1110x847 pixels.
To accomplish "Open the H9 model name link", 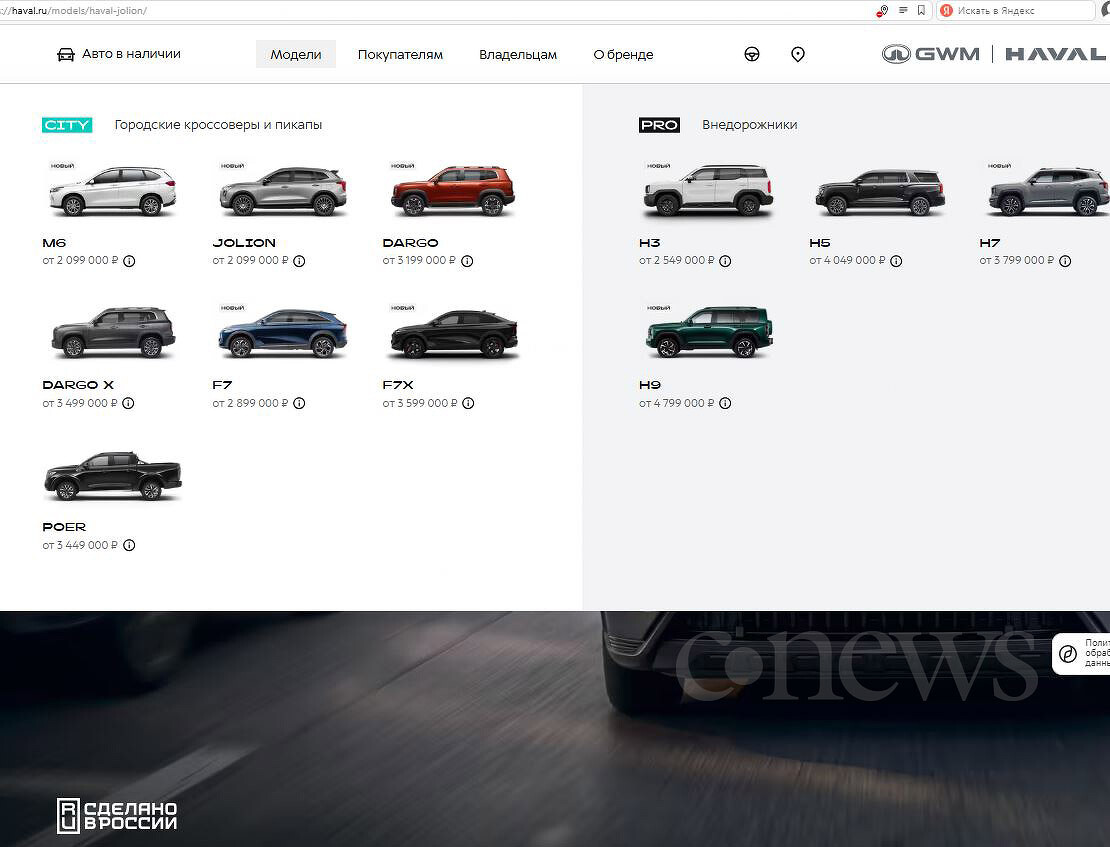I will pyautogui.click(x=650, y=385).
